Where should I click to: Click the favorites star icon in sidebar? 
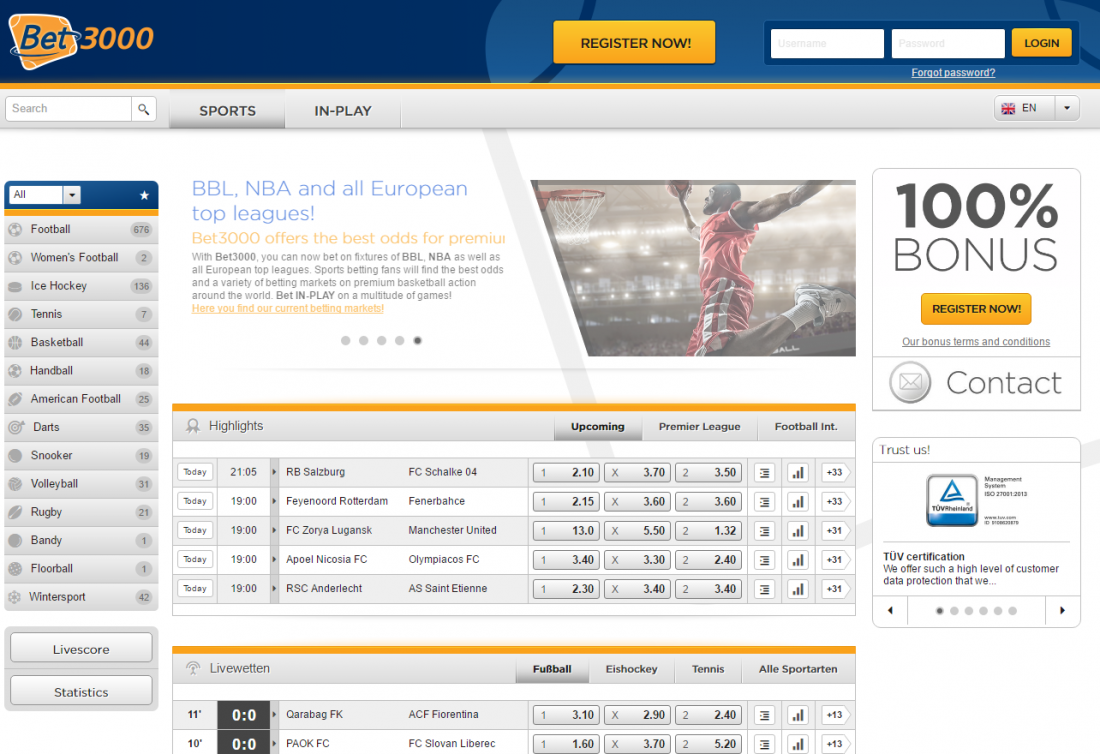[145, 195]
